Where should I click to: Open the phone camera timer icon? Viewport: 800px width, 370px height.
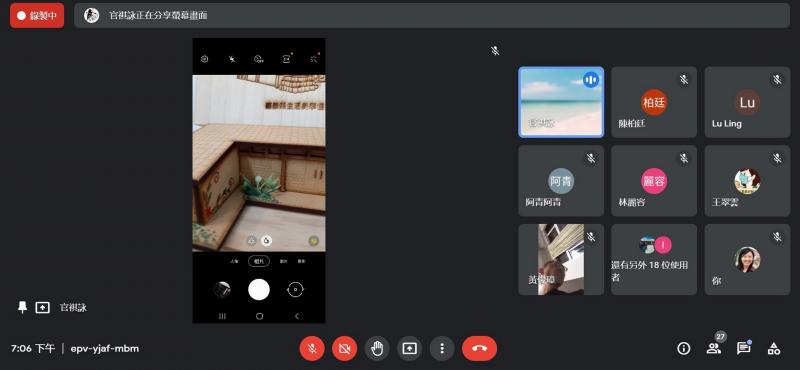259,59
